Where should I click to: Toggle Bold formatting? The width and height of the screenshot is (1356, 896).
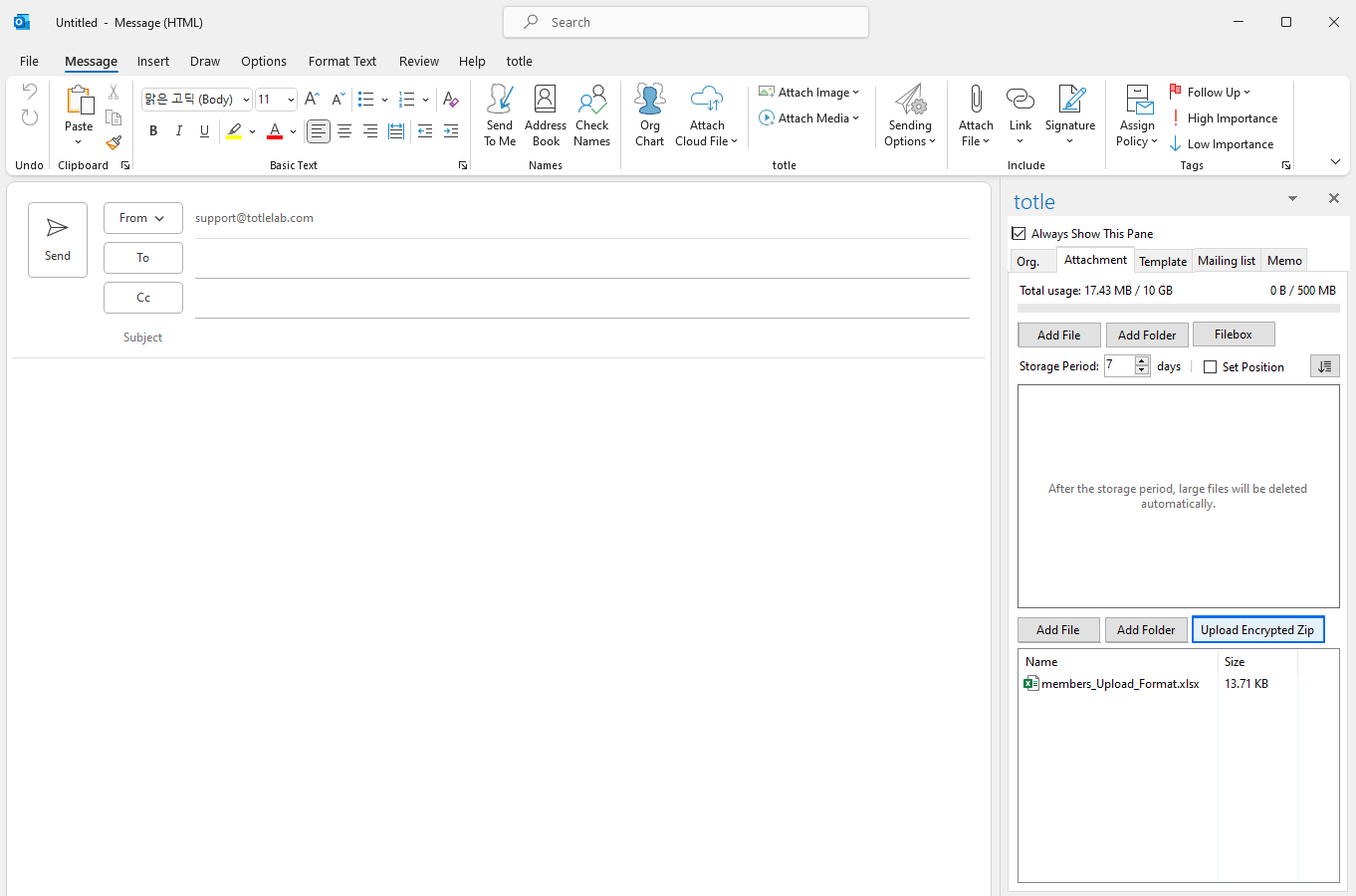coord(153,131)
